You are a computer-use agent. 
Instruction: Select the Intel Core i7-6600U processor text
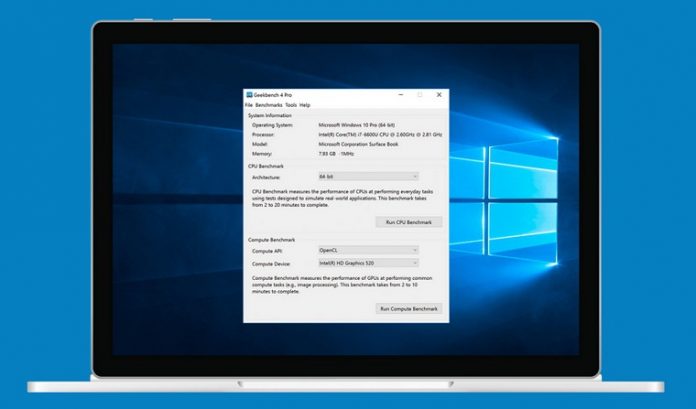point(380,135)
